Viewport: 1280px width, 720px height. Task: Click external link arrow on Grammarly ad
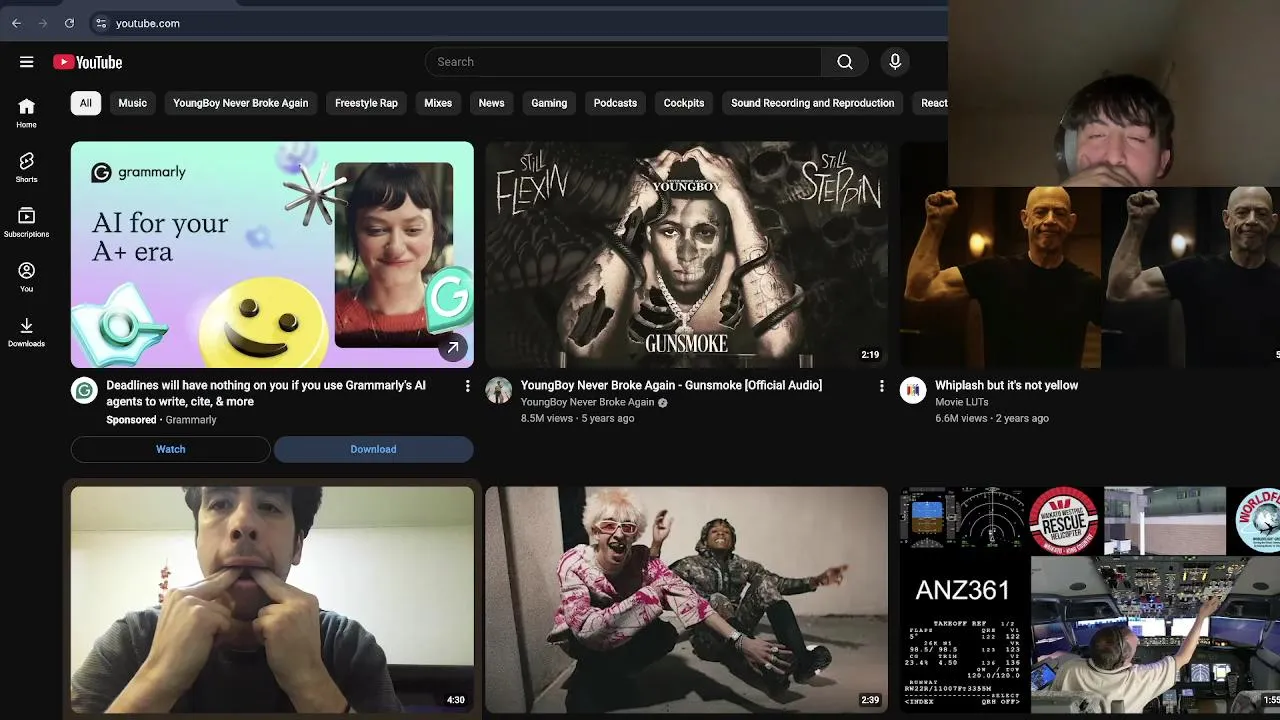tap(453, 348)
